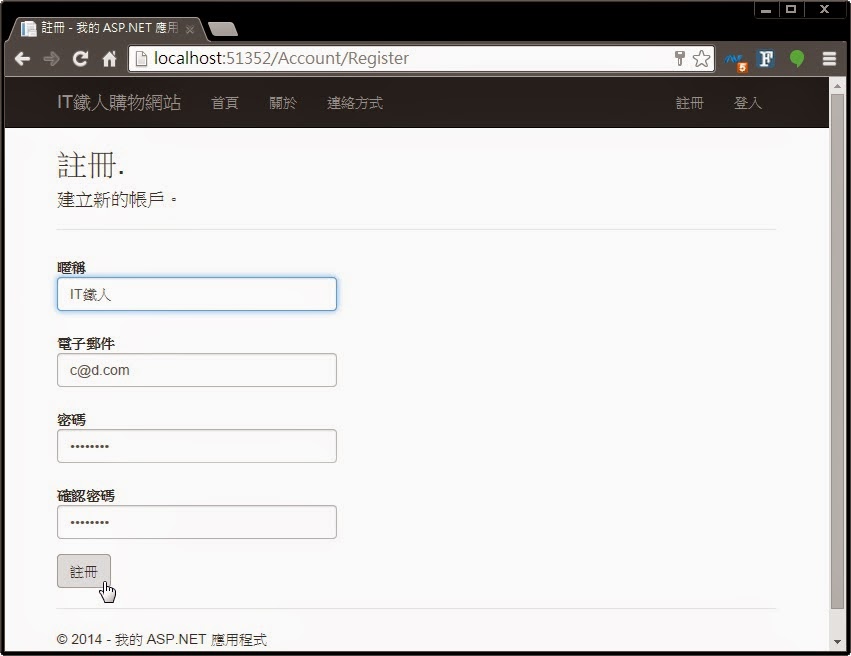Go to 首頁 in navbar
Image resolution: width=851 pixels, height=656 pixels.
225,103
